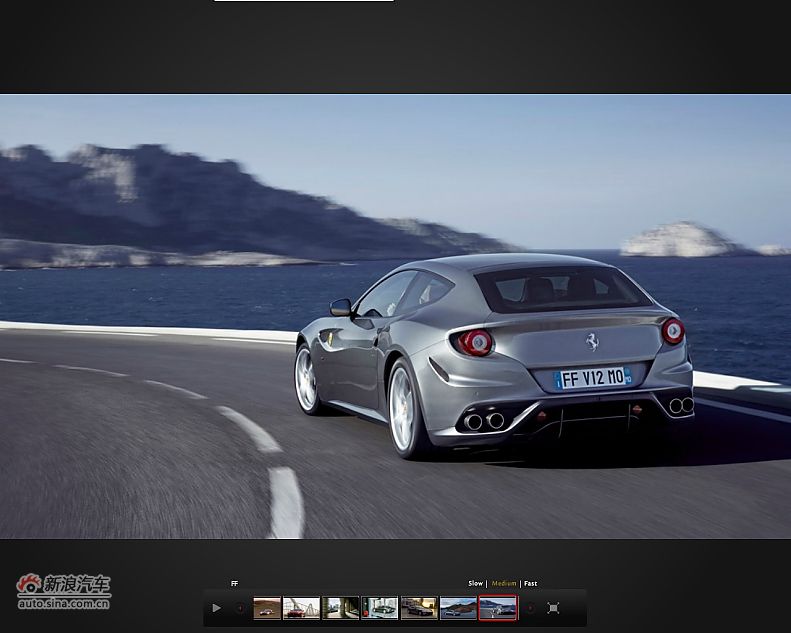Screen dimensions: 791x633
Task: Enter fullscreen view with the expand icon
Action: 553,608
